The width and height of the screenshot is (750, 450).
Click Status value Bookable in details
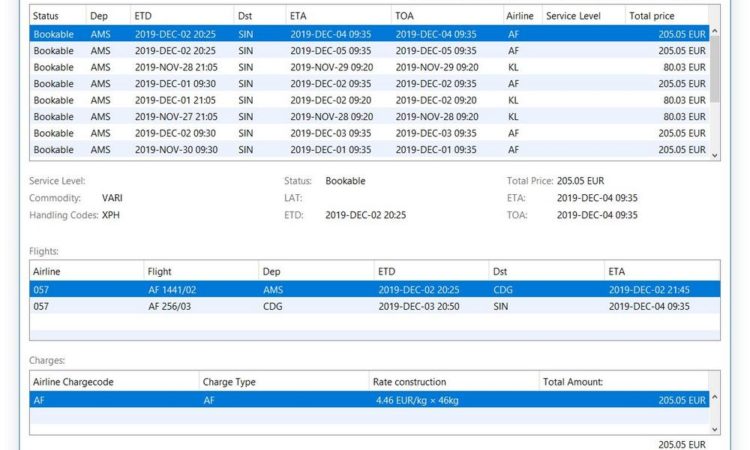345,181
